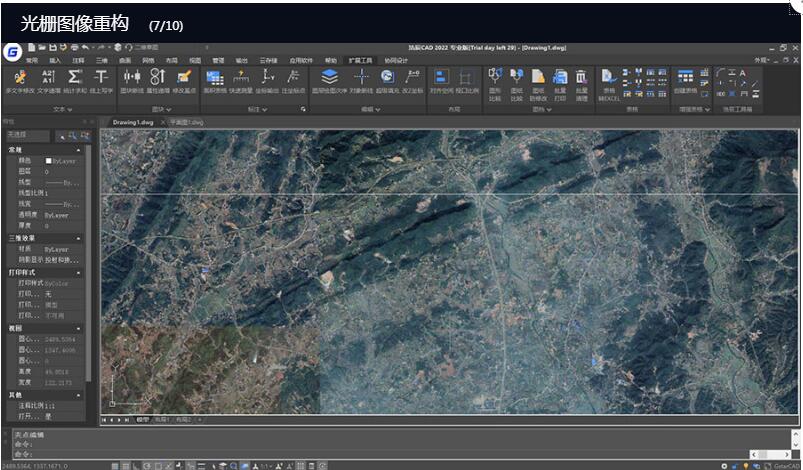803x470 pixels.
Task: Click the ByLayer color swatch in properties
Action: [48, 160]
